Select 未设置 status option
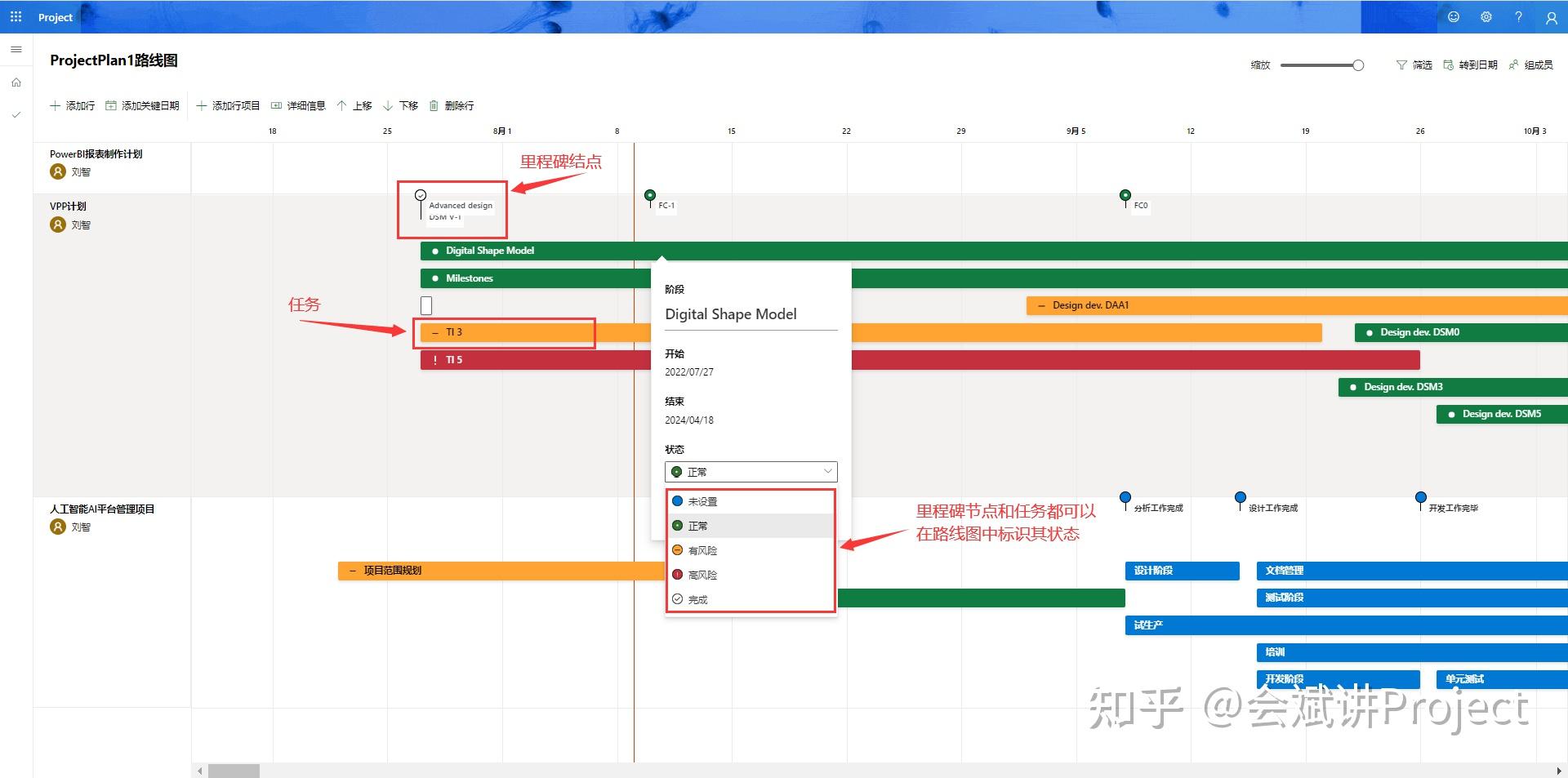 coord(702,500)
